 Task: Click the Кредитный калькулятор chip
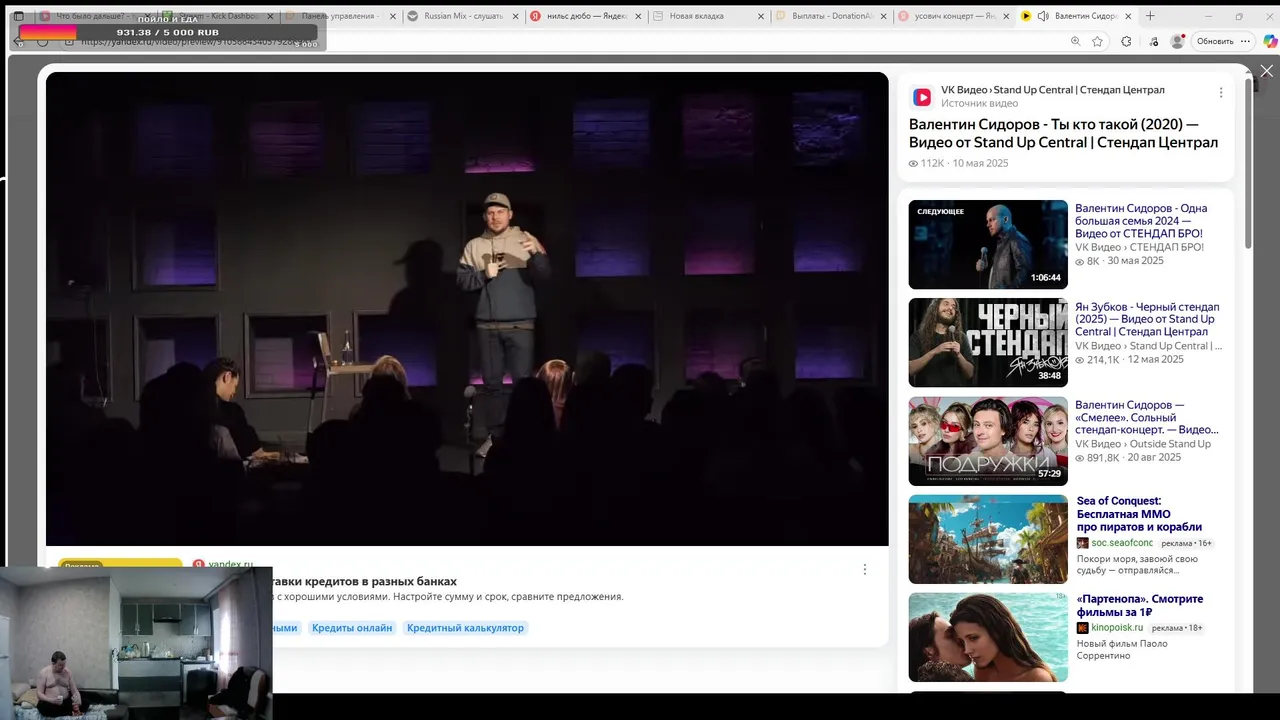(x=465, y=628)
